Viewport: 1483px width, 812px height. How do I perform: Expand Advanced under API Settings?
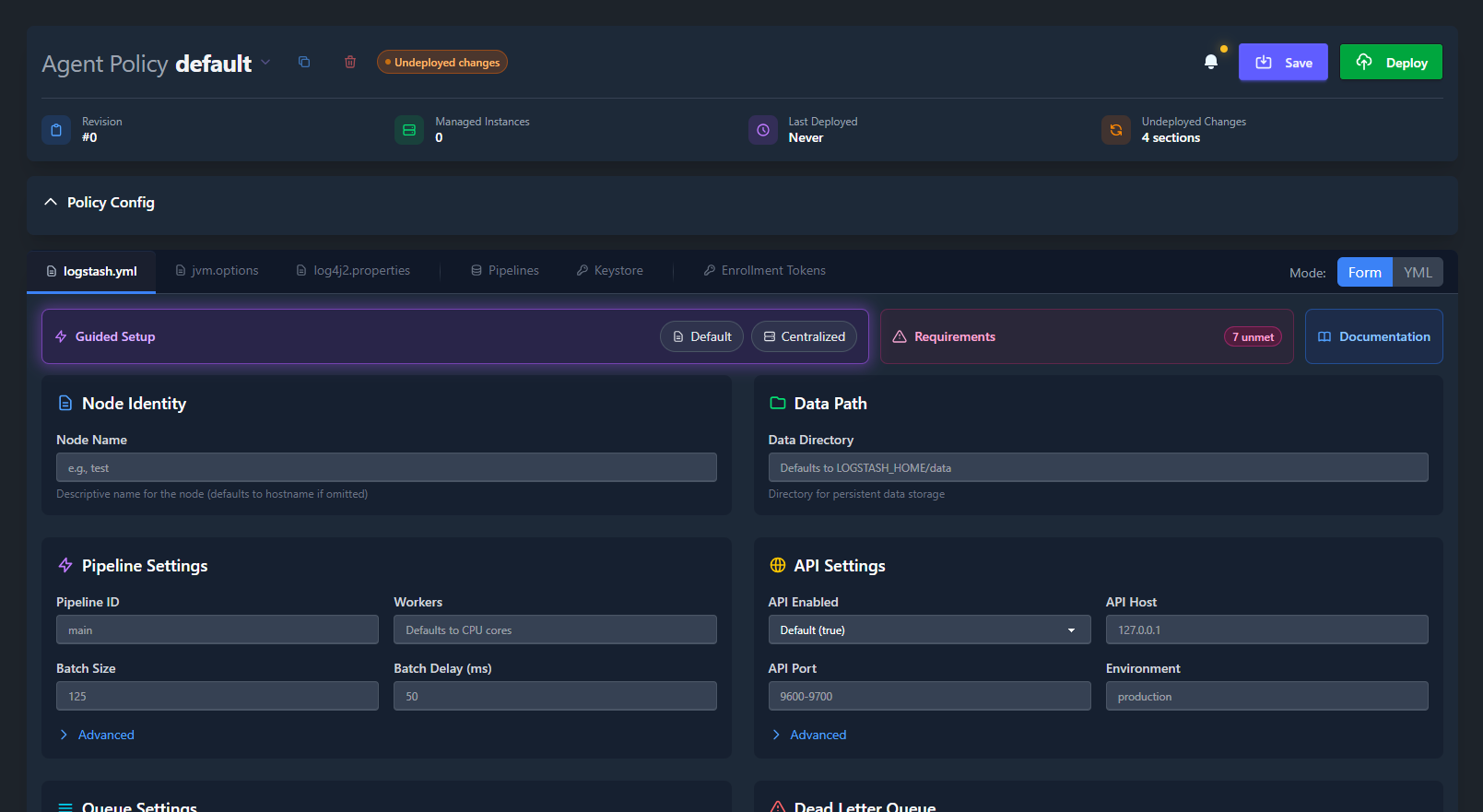pyautogui.click(x=809, y=735)
